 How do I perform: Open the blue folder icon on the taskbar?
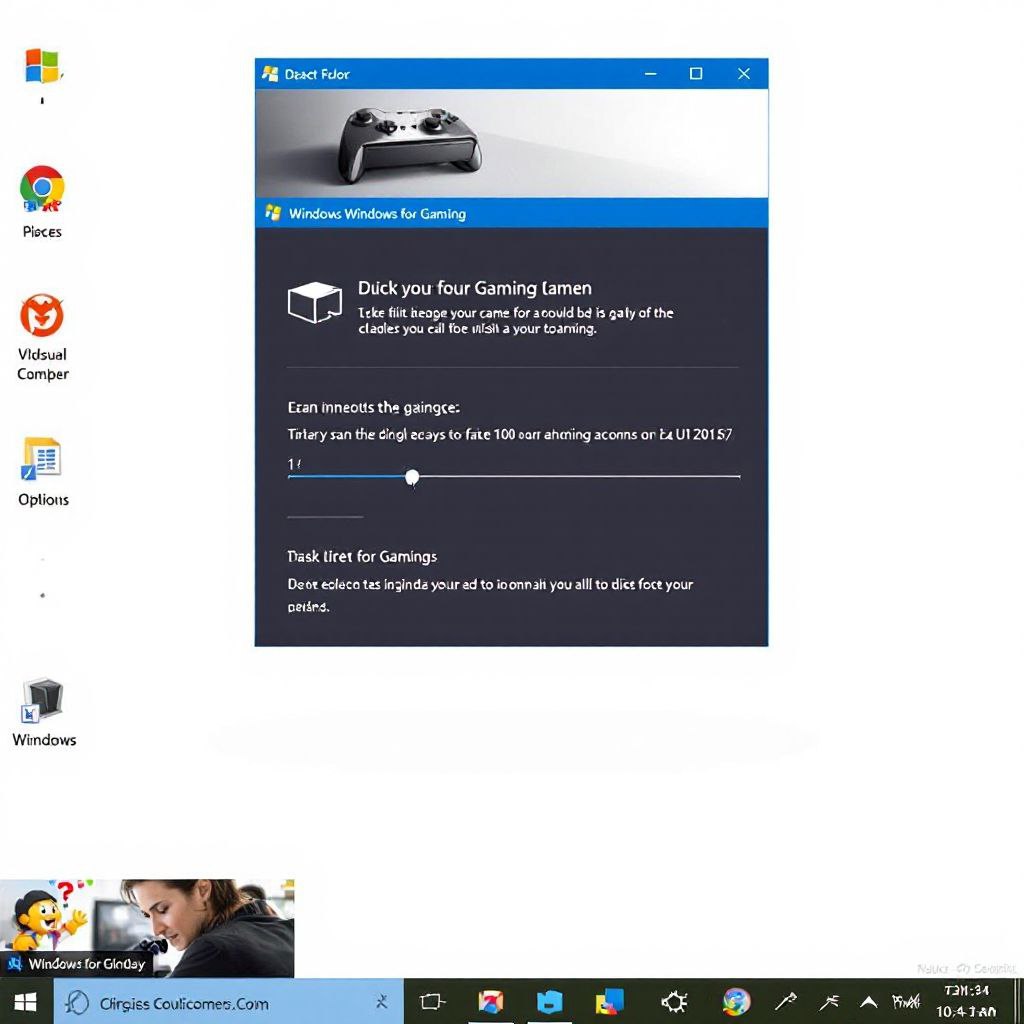(549, 1001)
